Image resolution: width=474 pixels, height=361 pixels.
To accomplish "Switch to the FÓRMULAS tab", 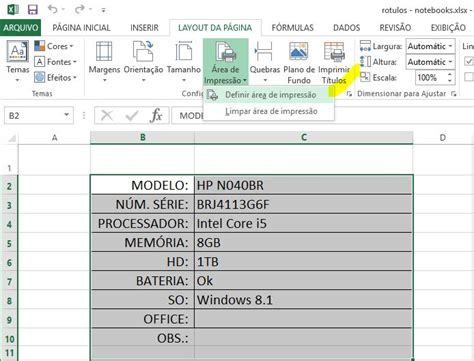I will tap(292, 27).
